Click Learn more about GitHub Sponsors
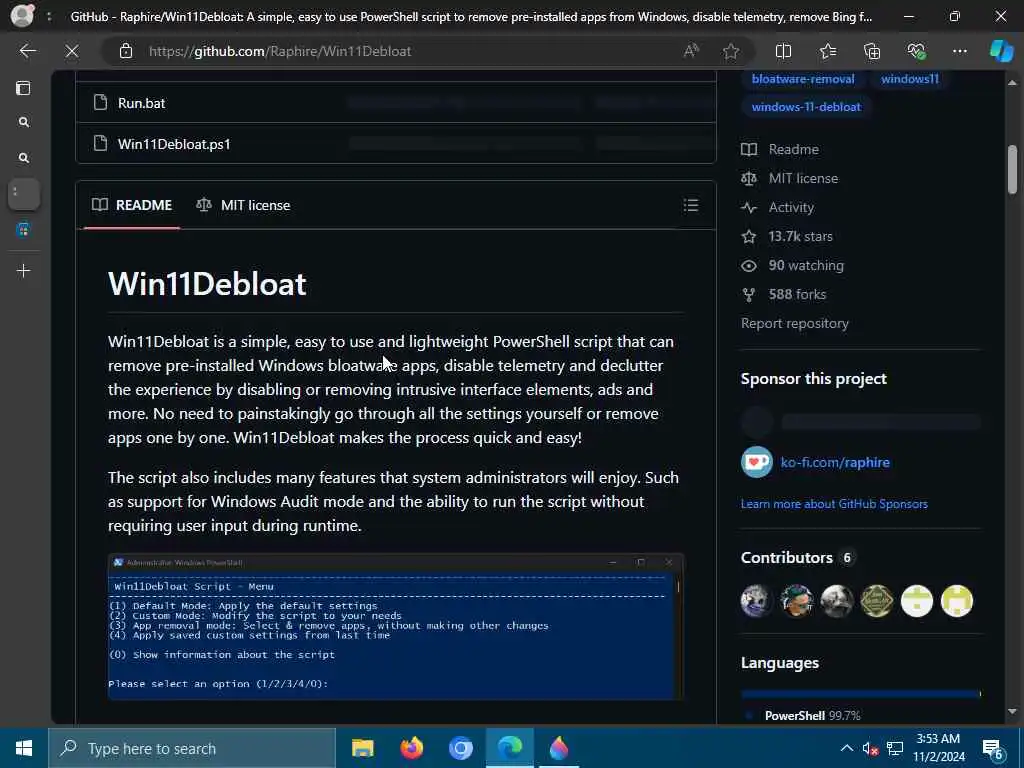The width and height of the screenshot is (1024, 768). point(834,504)
